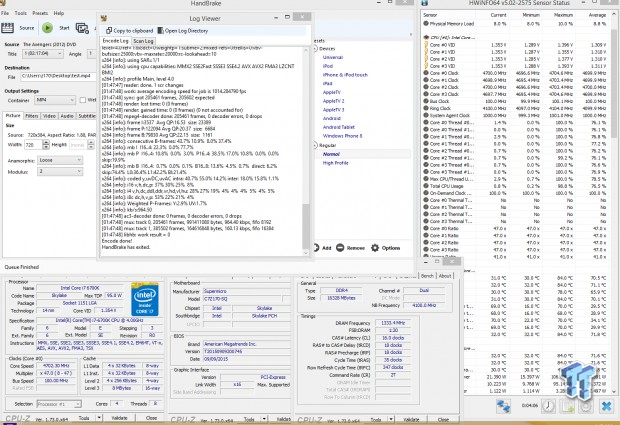Open the HandBrake Tools menu
Viewport: 620px width, 425px height.
21,13
